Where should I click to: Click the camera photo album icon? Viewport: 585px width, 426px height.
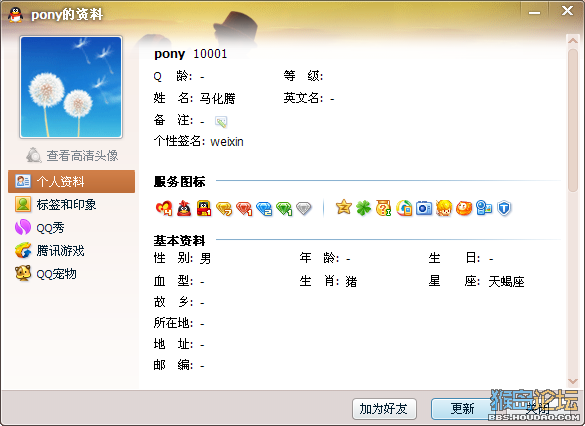[x=424, y=208]
